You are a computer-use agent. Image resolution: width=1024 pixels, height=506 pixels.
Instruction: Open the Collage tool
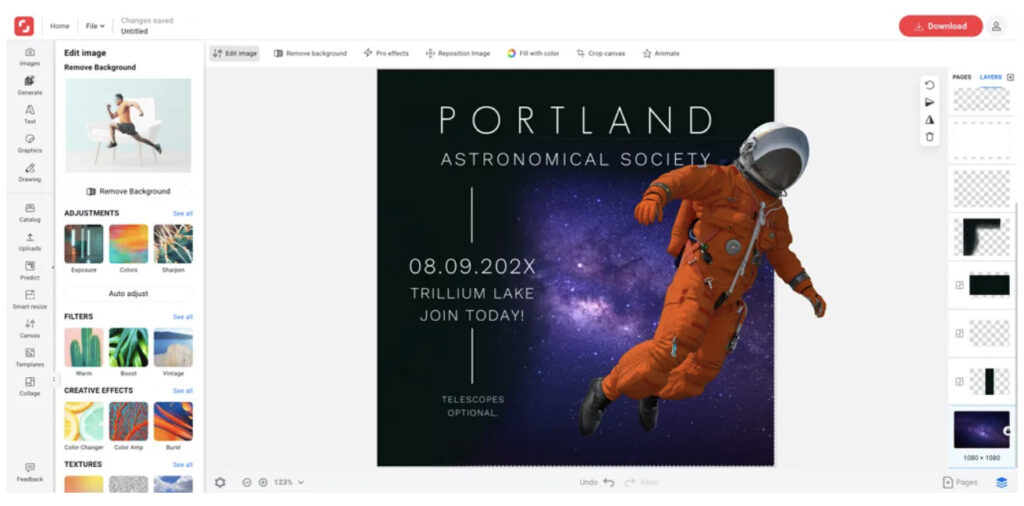tap(29, 386)
